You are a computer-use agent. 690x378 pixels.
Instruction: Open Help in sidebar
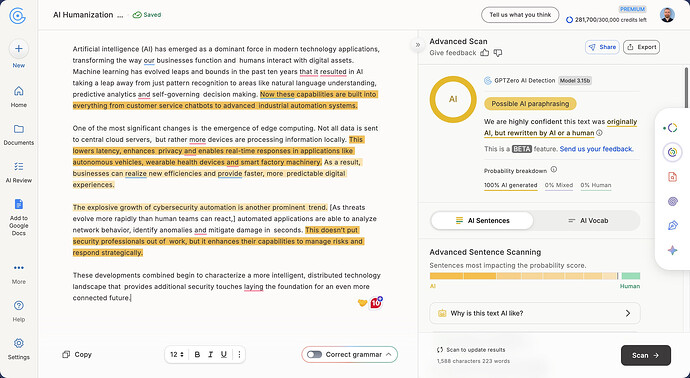tap(18, 311)
